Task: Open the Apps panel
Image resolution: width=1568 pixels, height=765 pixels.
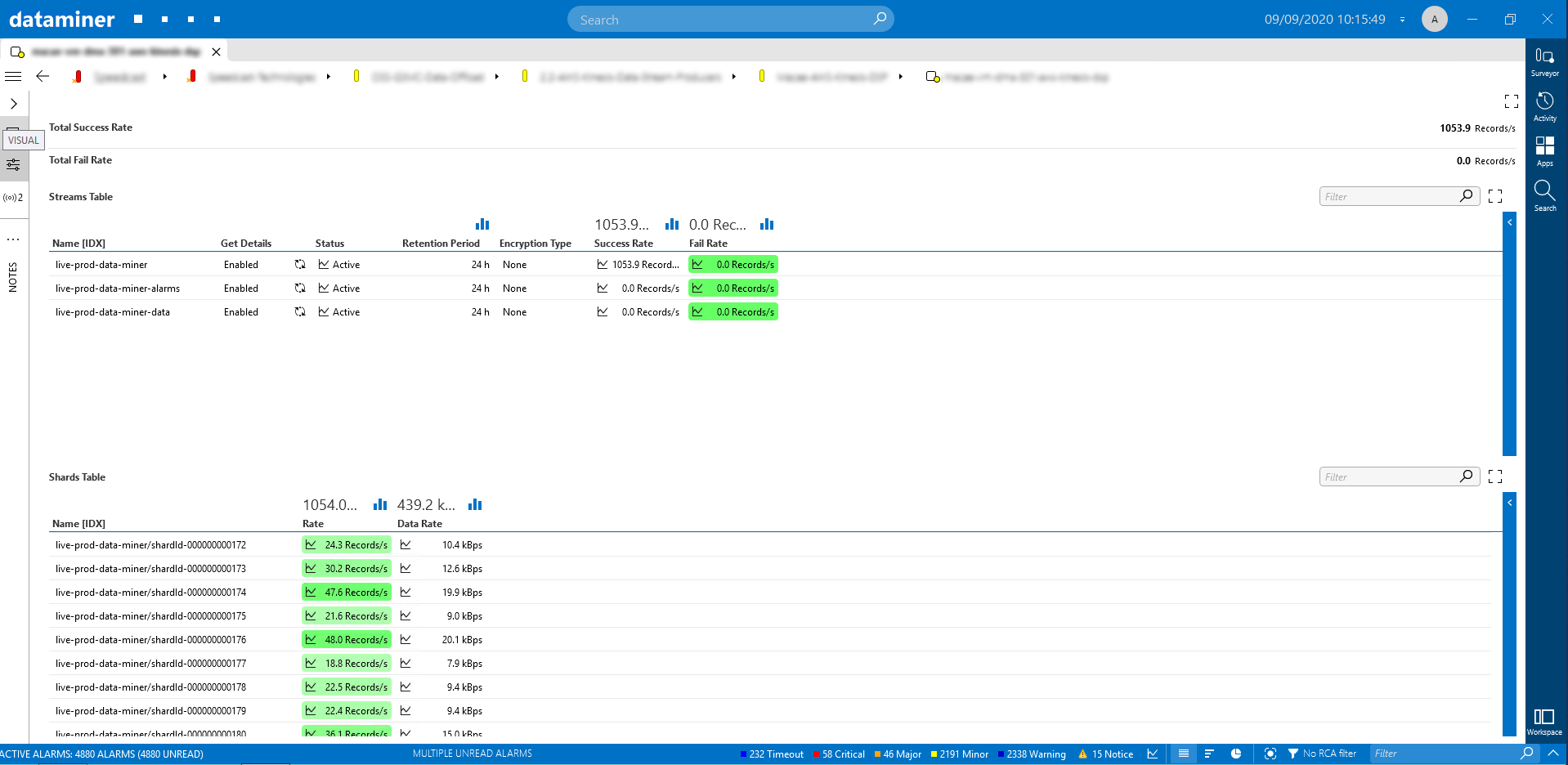Action: click(x=1544, y=151)
